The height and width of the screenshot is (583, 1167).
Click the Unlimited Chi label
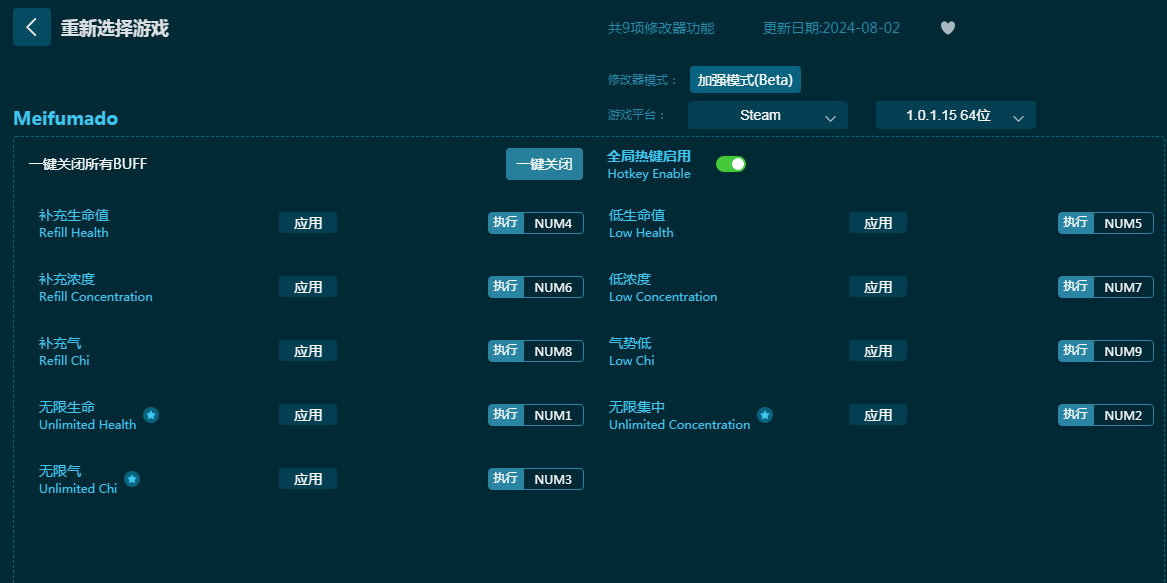[x=78, y=488]
